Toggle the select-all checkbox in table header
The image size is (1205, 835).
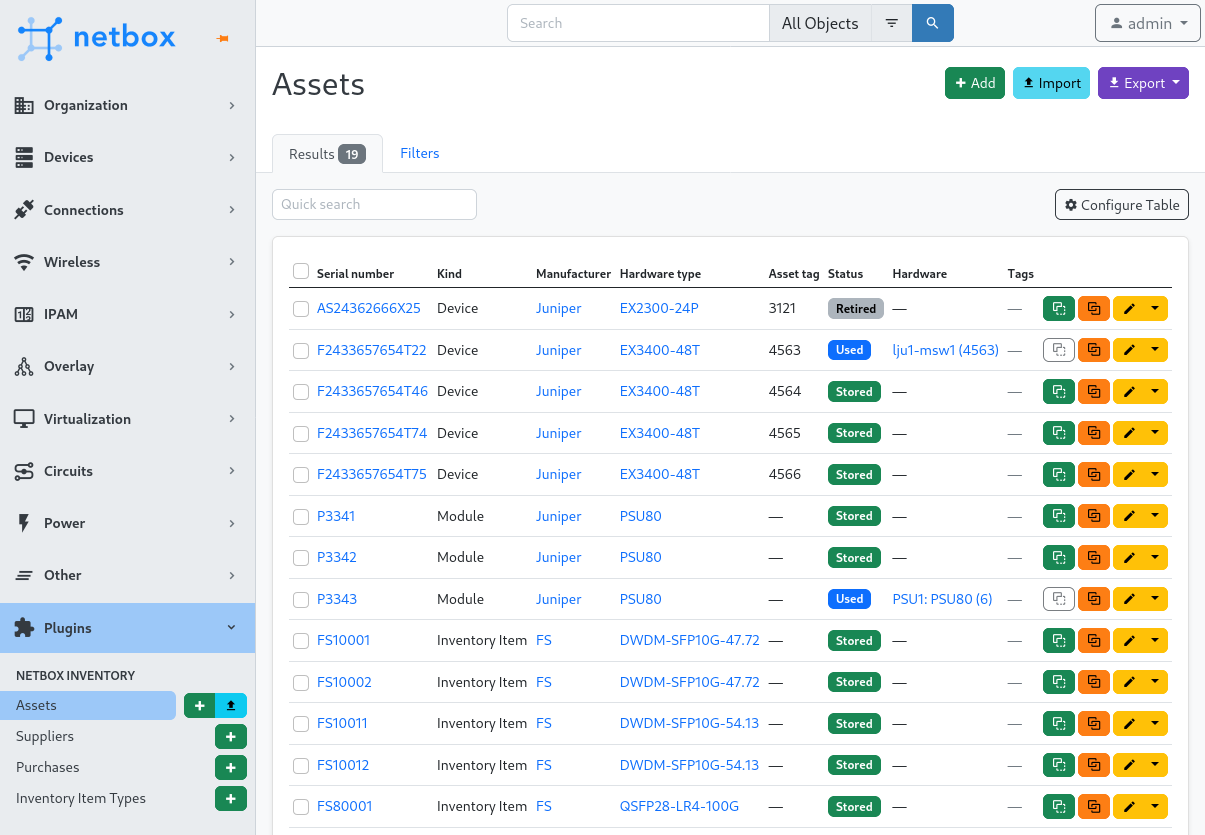(x=301, y=271)
